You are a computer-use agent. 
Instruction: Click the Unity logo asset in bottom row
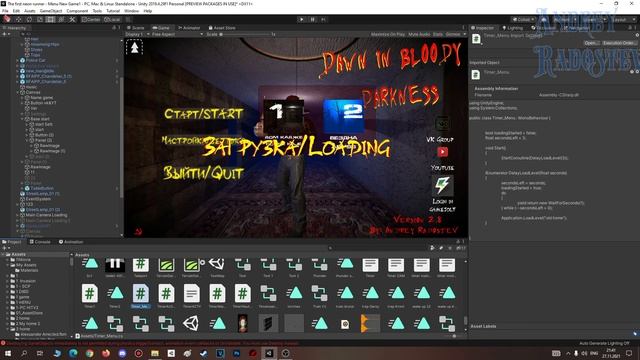[x=191, y=324]
